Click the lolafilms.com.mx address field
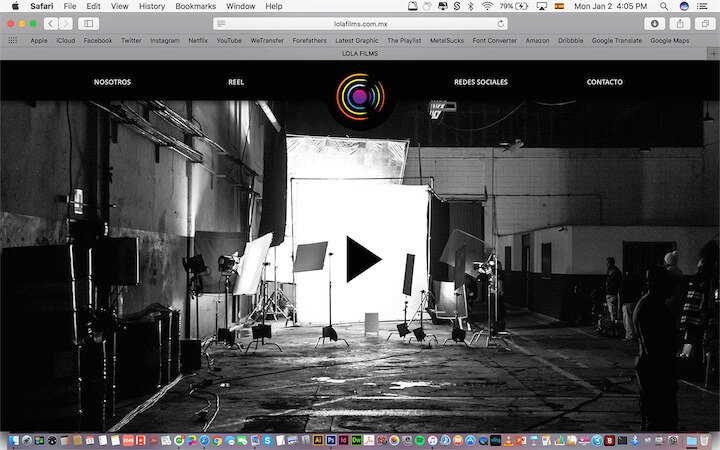Screen dimensions: 720x450 click(x=360, y=23)
